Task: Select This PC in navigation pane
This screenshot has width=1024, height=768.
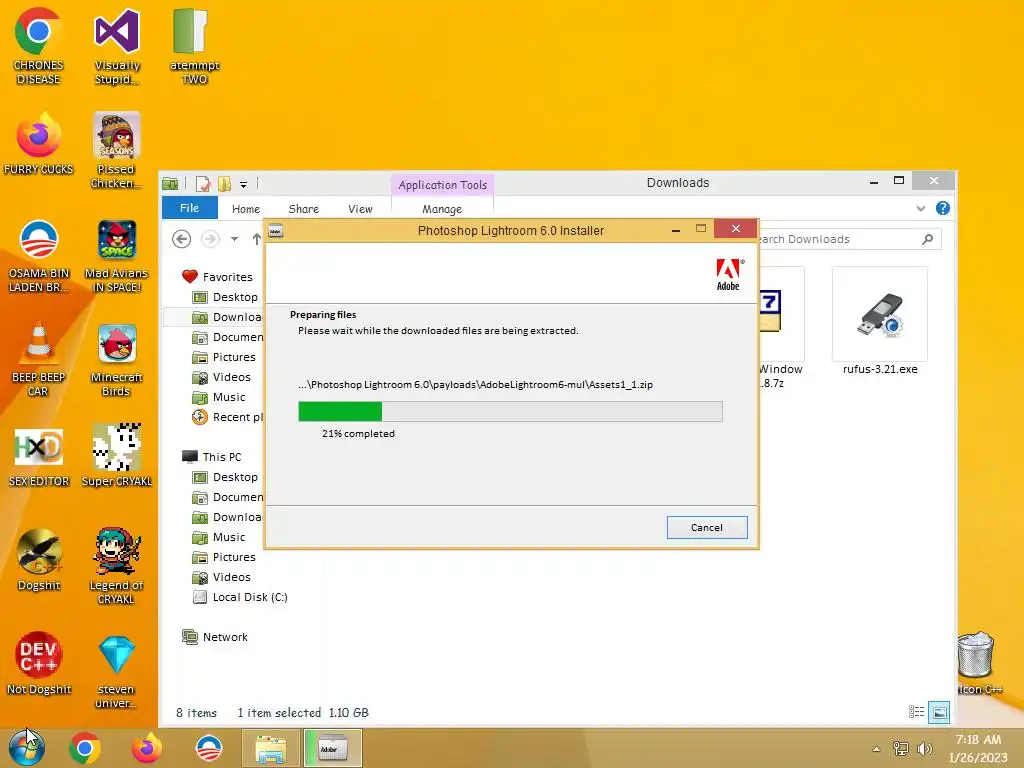Action: tap(212, 457)
